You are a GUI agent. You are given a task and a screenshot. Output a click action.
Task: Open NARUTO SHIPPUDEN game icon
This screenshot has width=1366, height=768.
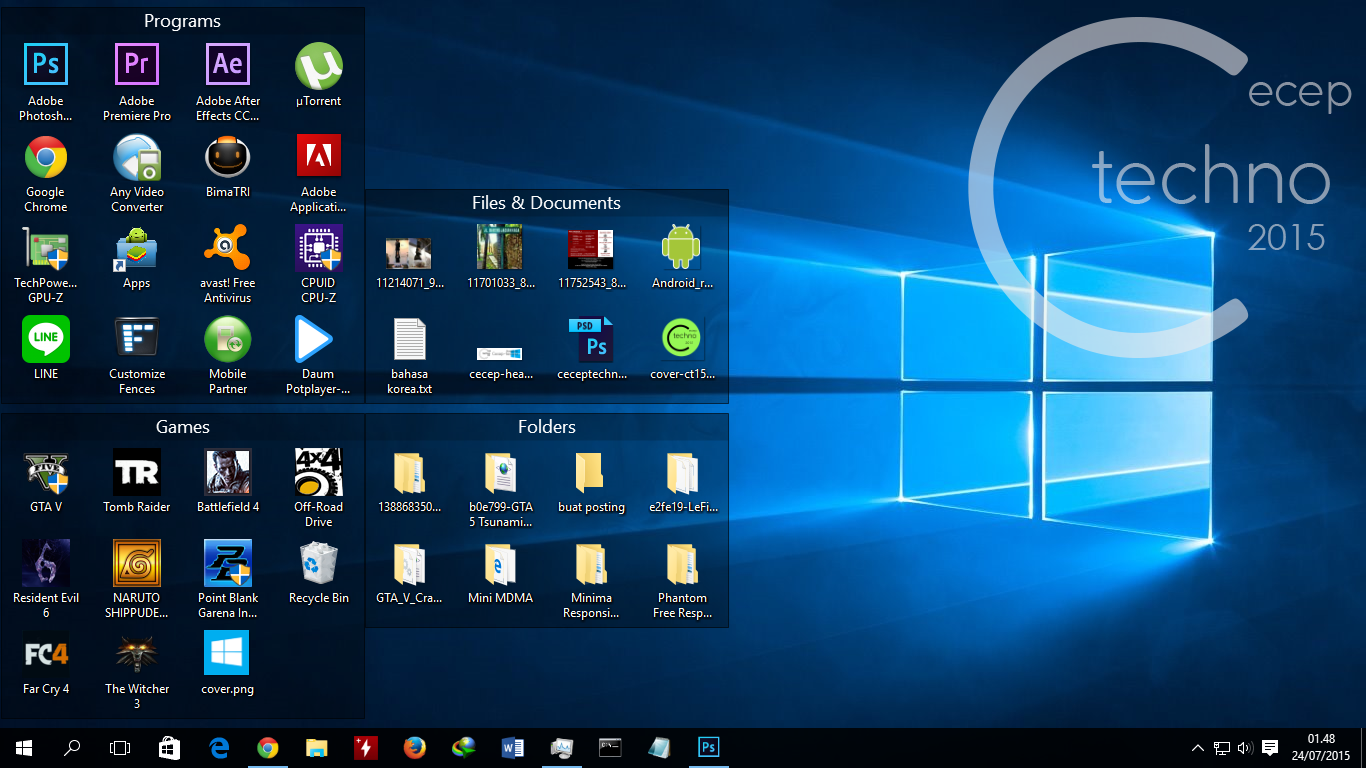click(137, 563)
